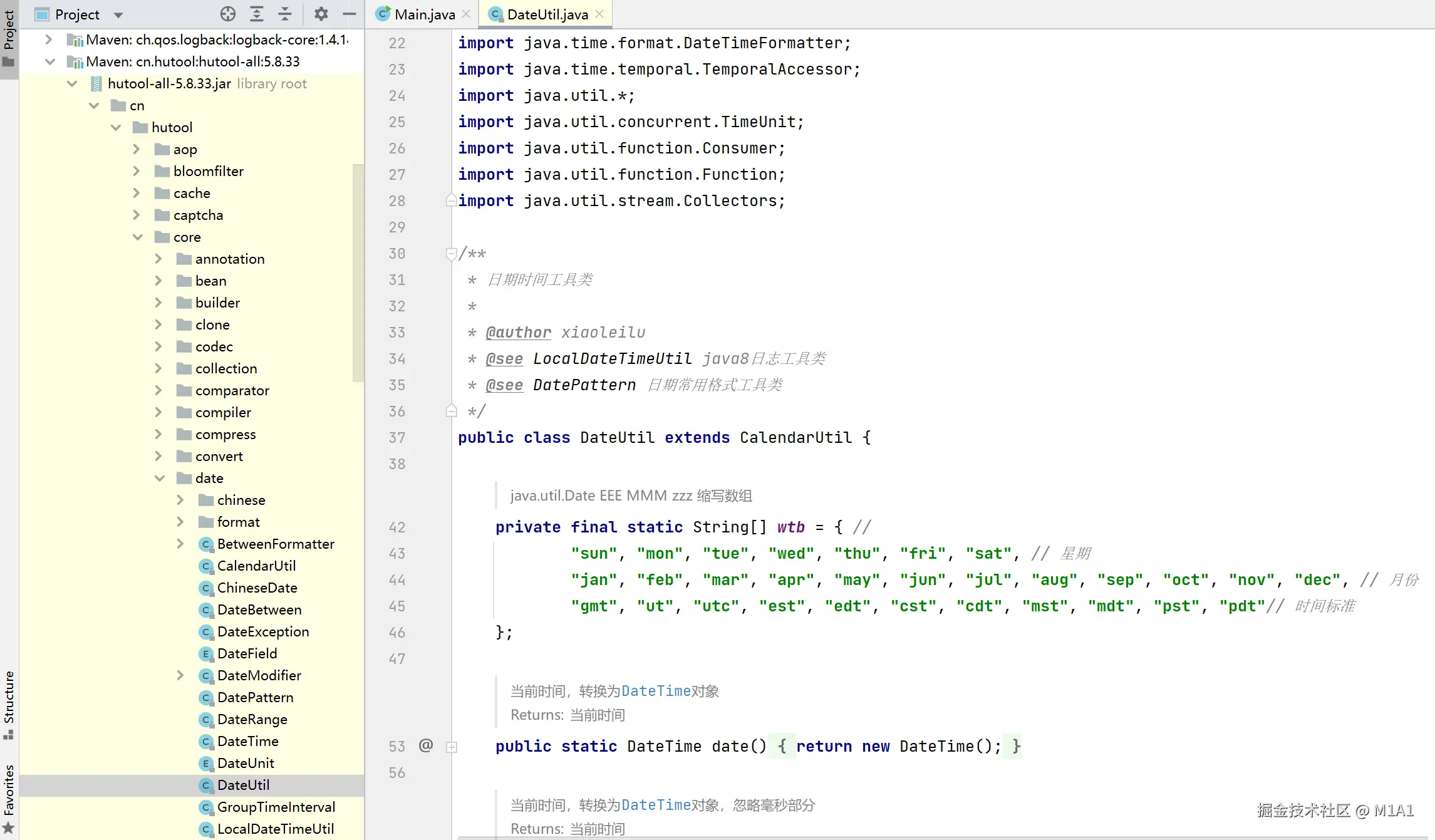The width and height of the screenshot is (1435, 840).
Task: Click the Expand All icon in Project panel
Action: coord(256,14)
